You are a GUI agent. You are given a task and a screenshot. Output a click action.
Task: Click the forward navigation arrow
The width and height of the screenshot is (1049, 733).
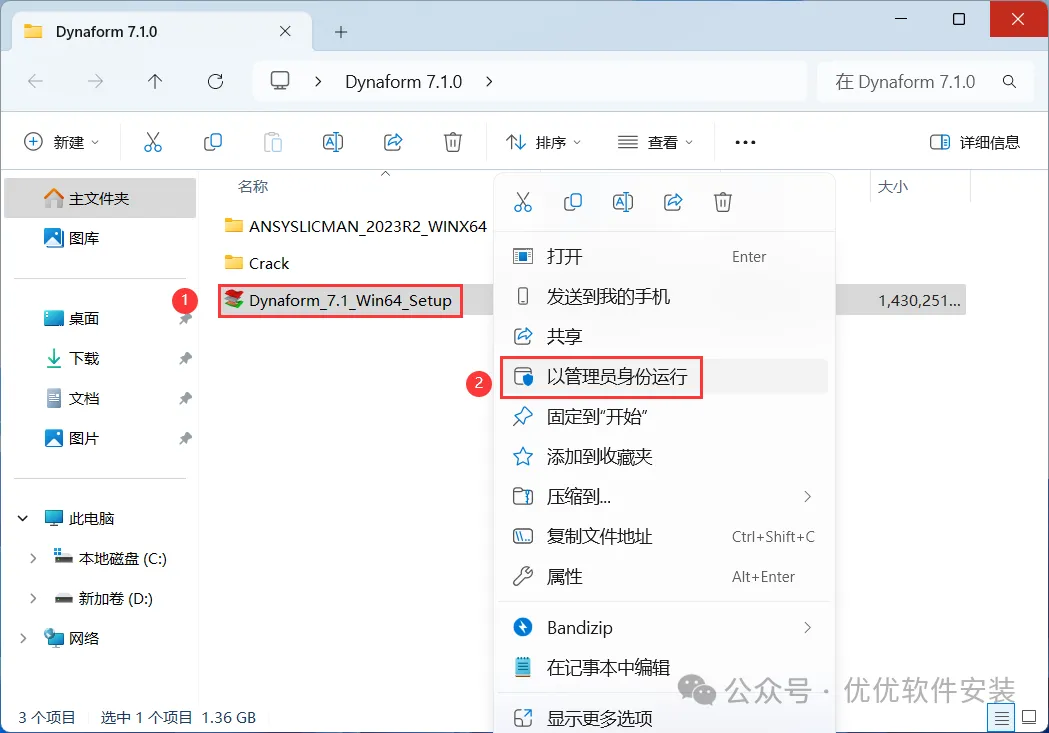click(x=96, y=82)
